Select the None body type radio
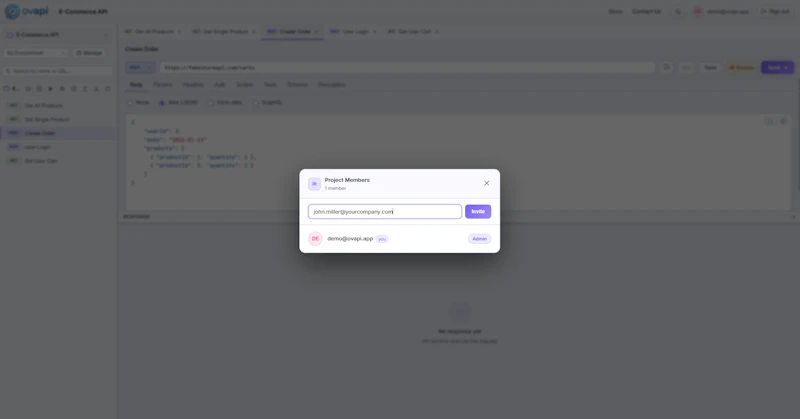Image resolution: width=800 pixels, height=419 pixels. (130, 103)
